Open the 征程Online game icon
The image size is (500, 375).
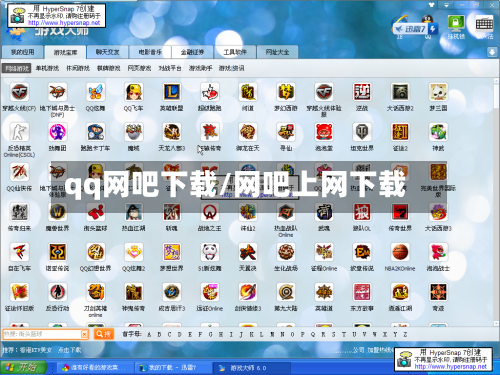click(x=324, y=252)
